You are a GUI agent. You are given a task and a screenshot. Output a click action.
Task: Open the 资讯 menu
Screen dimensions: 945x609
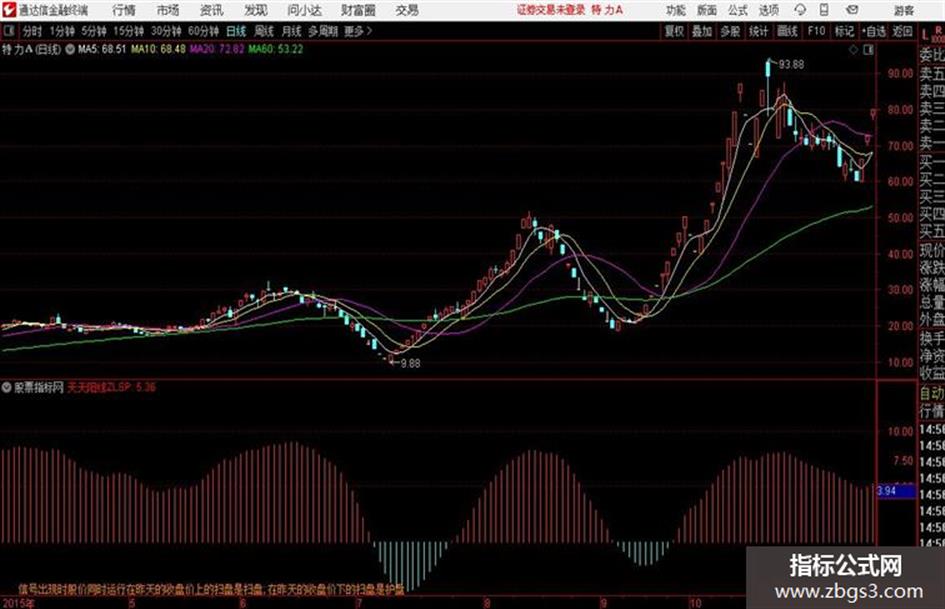(212, 10)
